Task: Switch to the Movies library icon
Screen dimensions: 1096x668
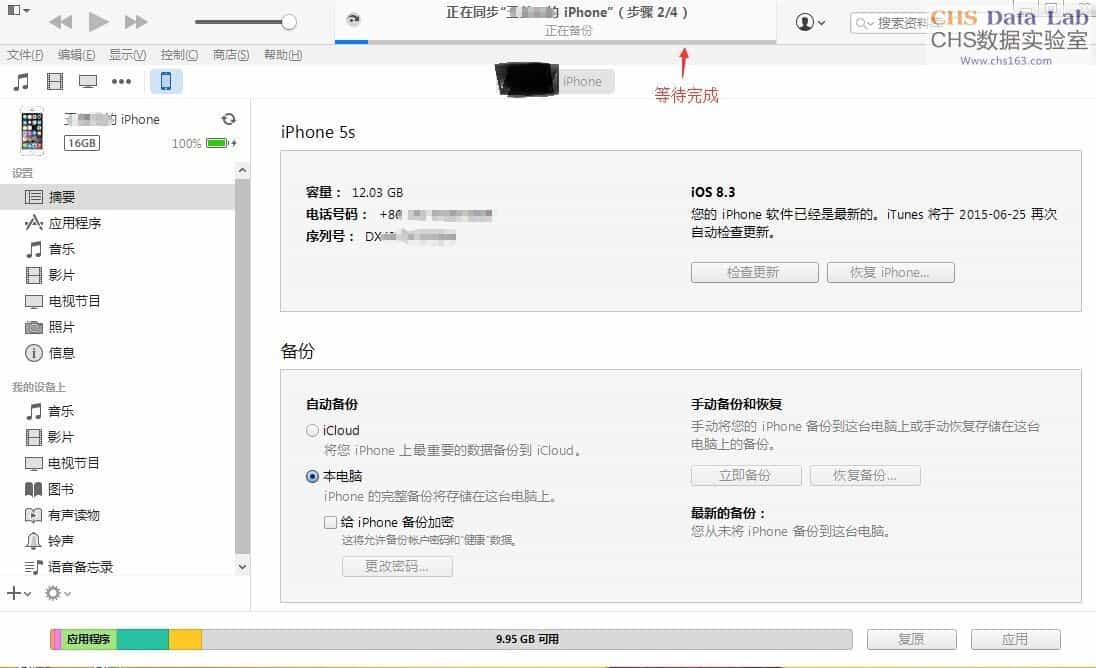Action: (55, 82)
